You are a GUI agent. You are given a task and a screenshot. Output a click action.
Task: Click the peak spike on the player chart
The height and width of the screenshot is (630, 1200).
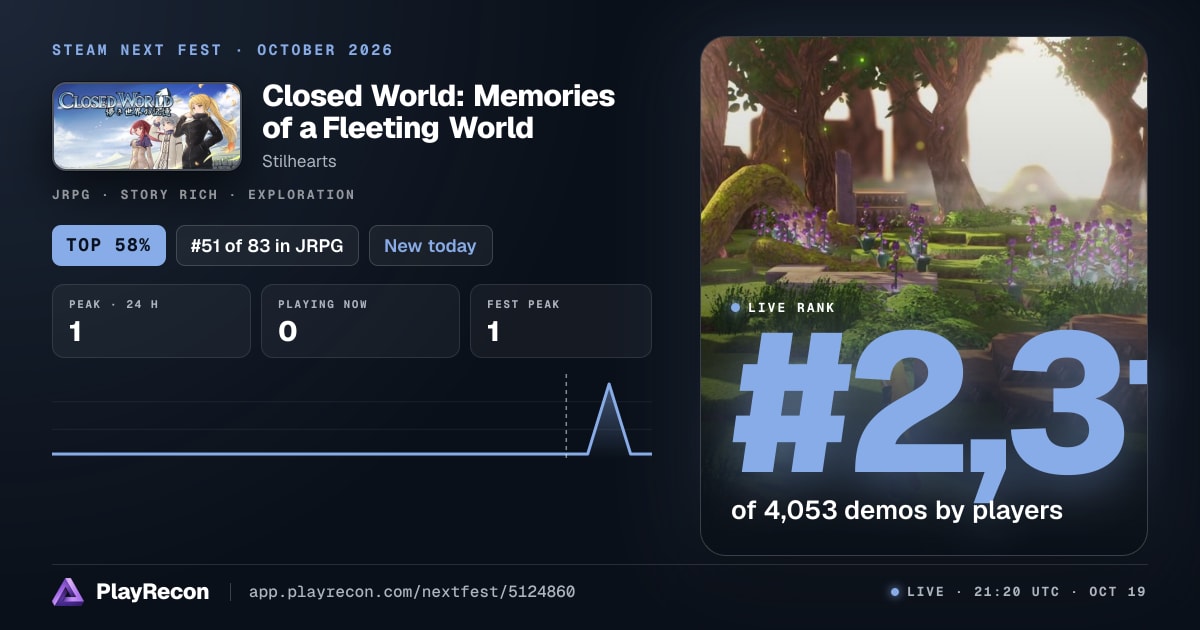609,418
